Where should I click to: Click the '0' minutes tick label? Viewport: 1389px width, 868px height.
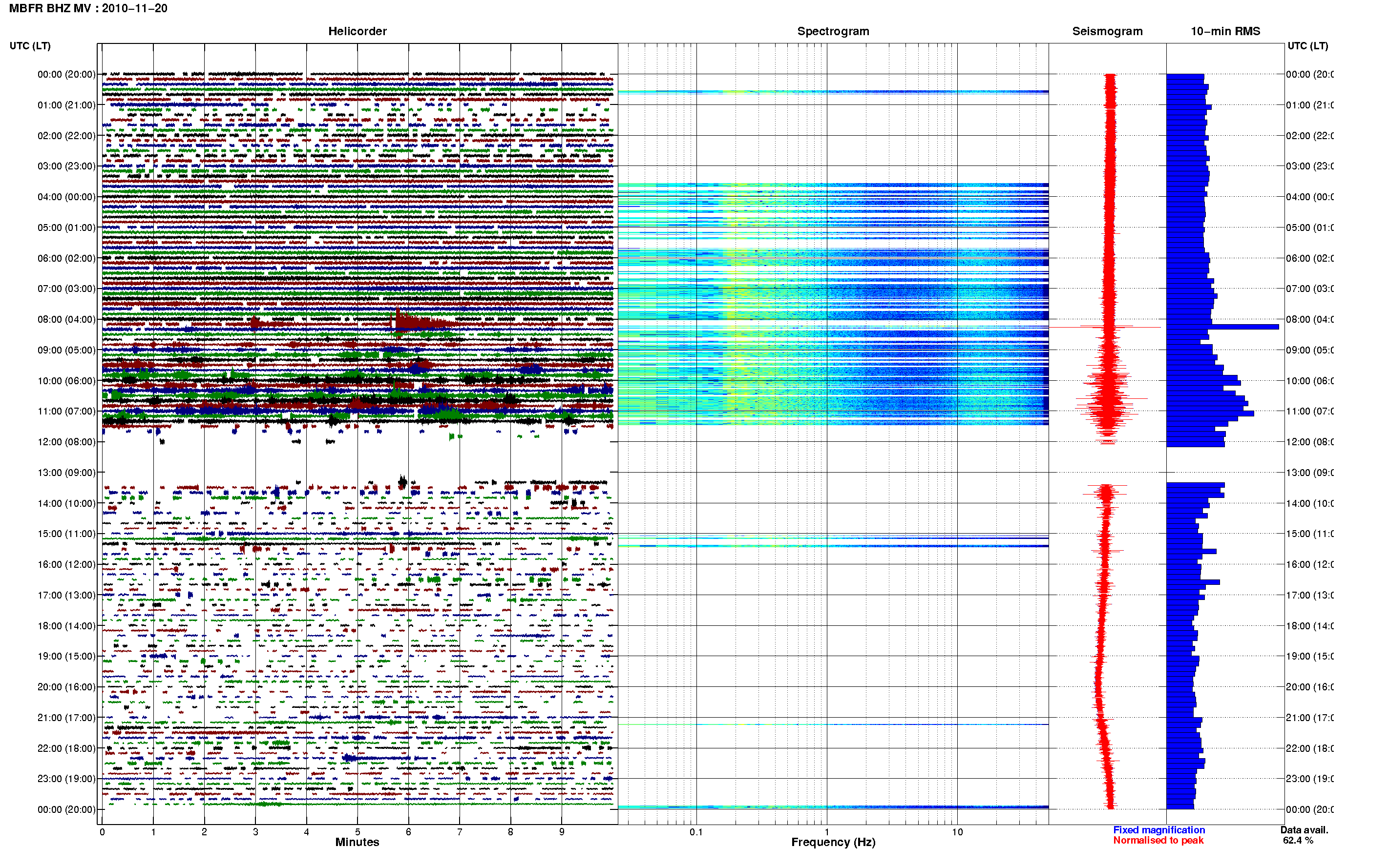[x=102, y=832]
